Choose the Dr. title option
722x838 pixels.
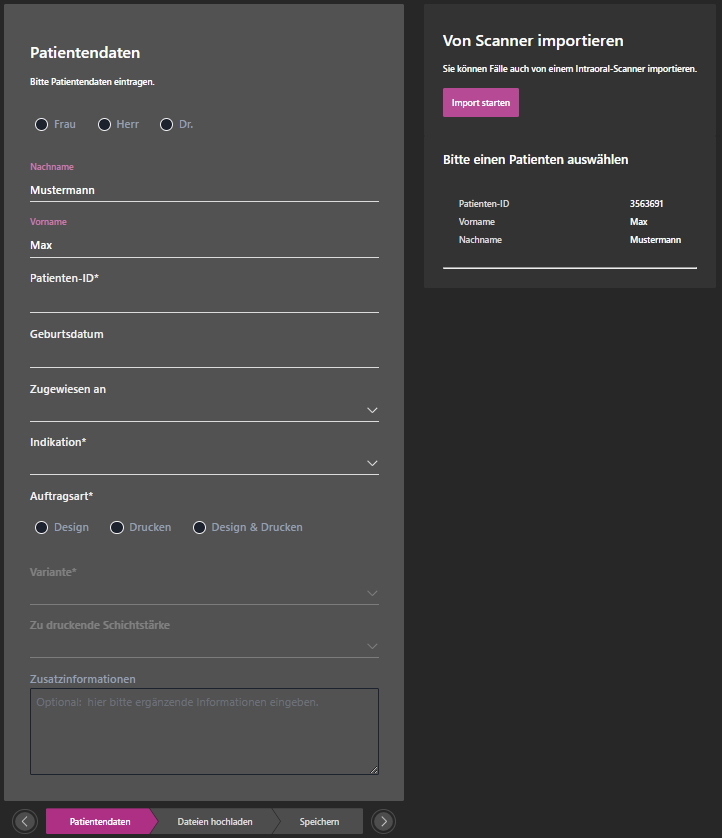coord(167,125)
